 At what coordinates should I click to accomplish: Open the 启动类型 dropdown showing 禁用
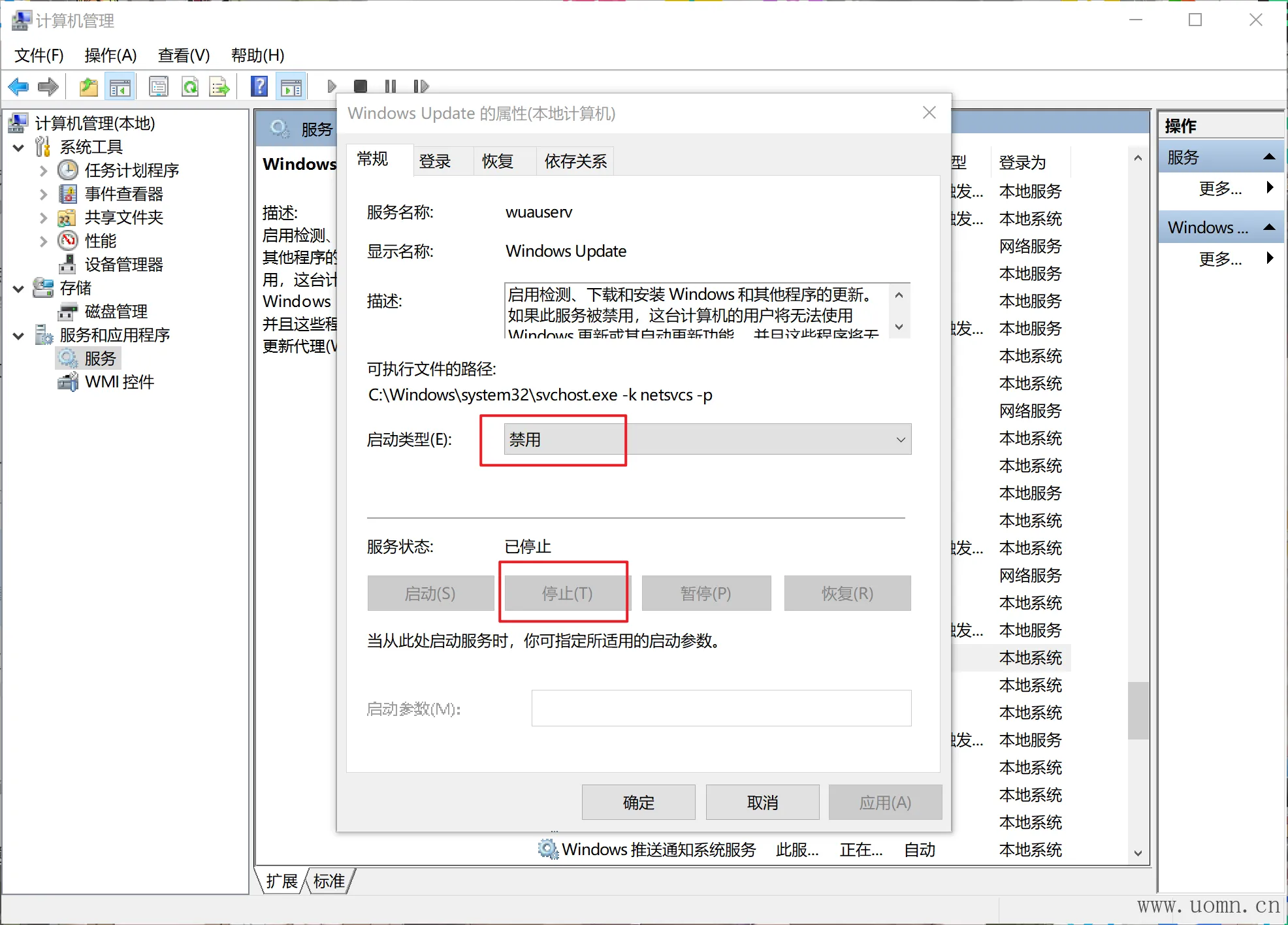click(707, 439)
